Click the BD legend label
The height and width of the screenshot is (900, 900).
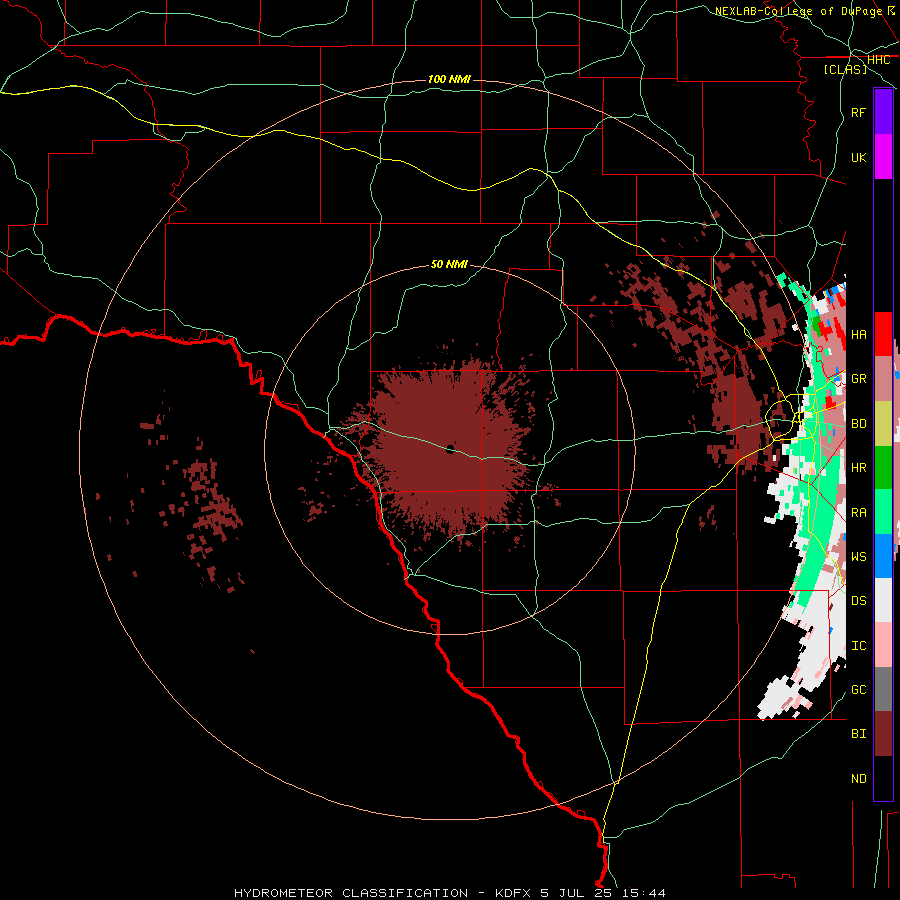tap(858, 424)
